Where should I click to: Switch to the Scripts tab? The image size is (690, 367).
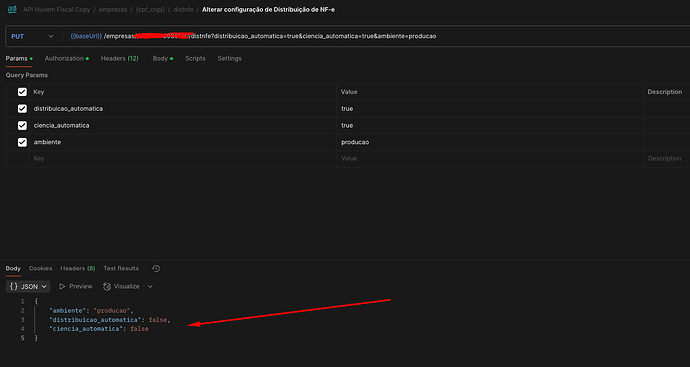tap(195, 59)
